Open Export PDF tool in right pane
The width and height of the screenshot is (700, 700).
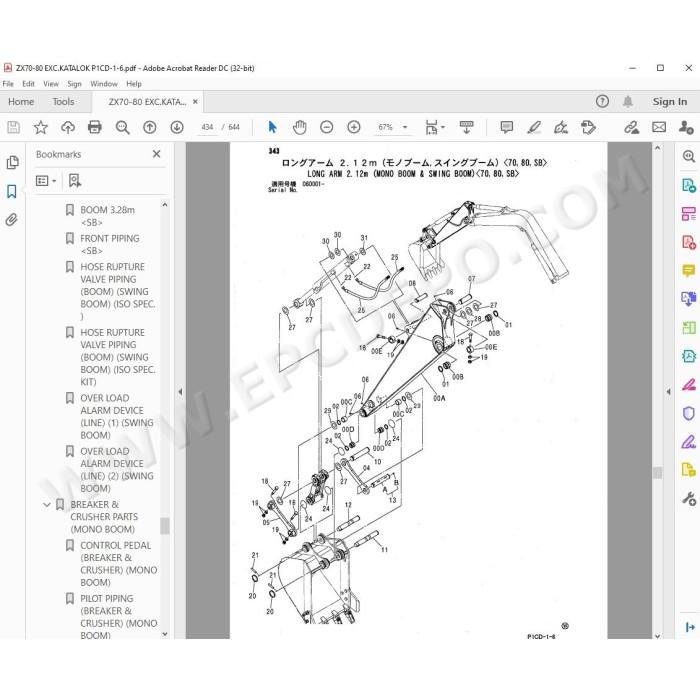pos(689,185)
